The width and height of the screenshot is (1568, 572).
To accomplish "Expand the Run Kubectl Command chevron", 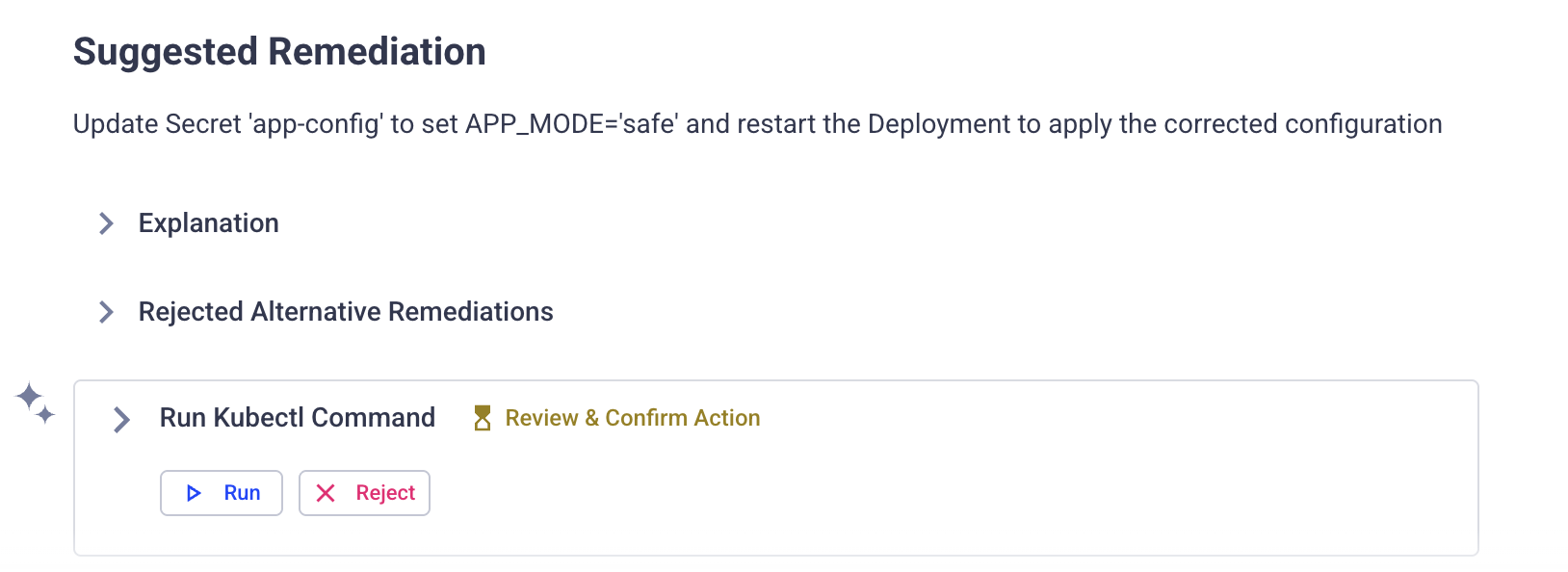I will [121, 420].
